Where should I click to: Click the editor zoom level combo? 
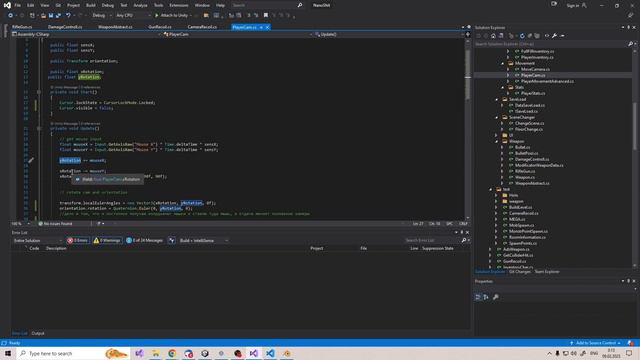coord(21,224)
